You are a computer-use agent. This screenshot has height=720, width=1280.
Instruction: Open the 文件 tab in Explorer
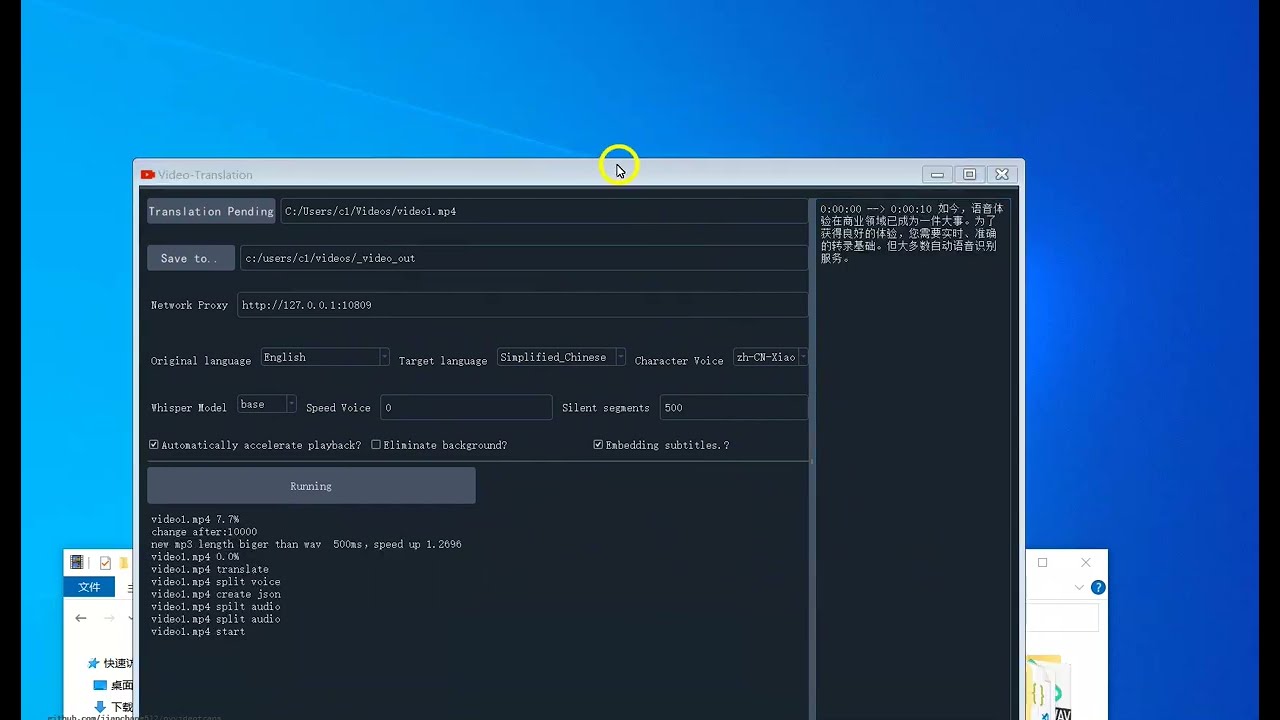[x=90, y=587]
